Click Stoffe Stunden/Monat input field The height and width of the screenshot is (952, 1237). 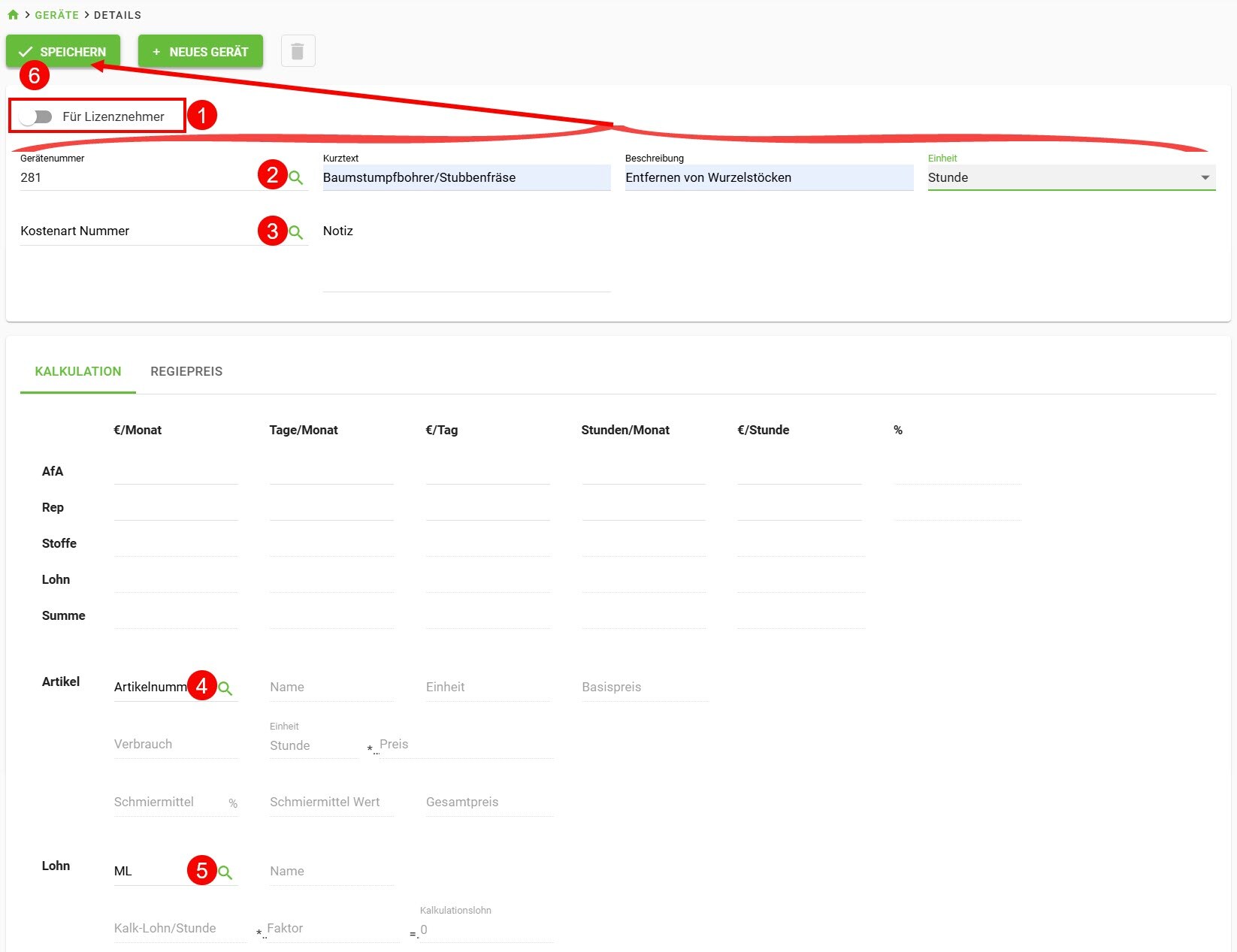[644, 543]
